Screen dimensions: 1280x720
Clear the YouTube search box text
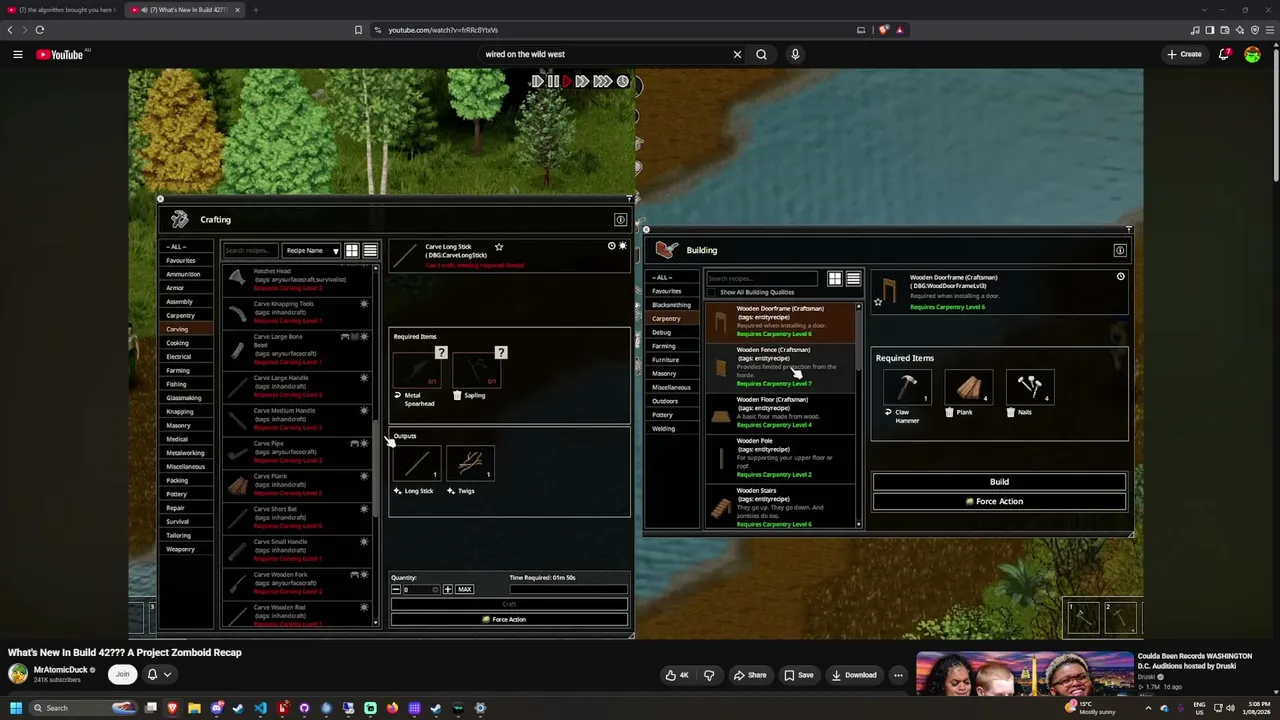(737, 55)
